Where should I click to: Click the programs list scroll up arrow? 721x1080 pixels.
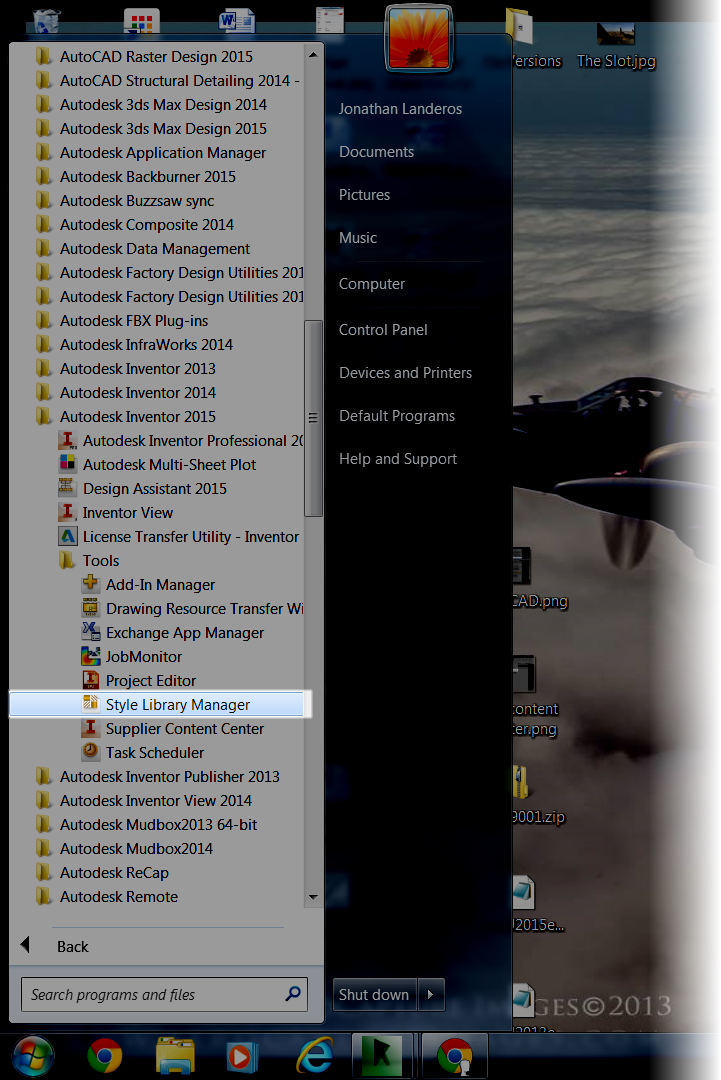tap(313, 54)
